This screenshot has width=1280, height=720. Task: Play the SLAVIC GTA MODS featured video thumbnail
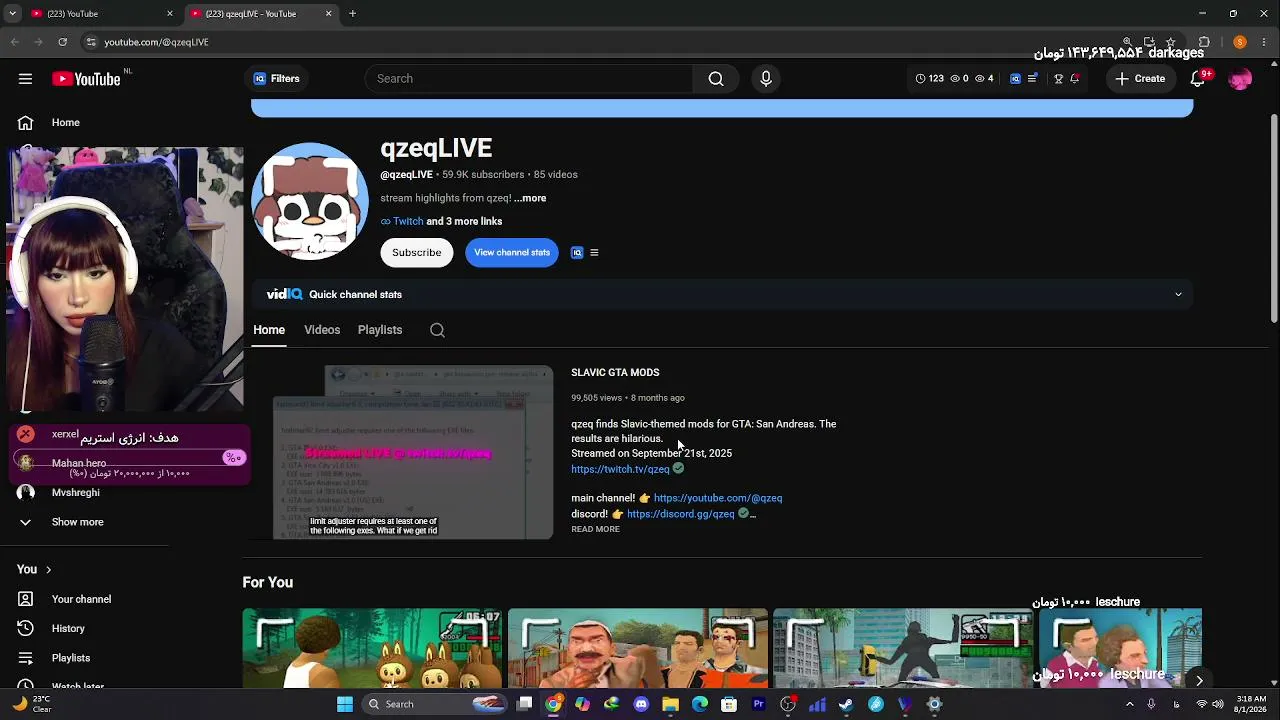[413, 453]
